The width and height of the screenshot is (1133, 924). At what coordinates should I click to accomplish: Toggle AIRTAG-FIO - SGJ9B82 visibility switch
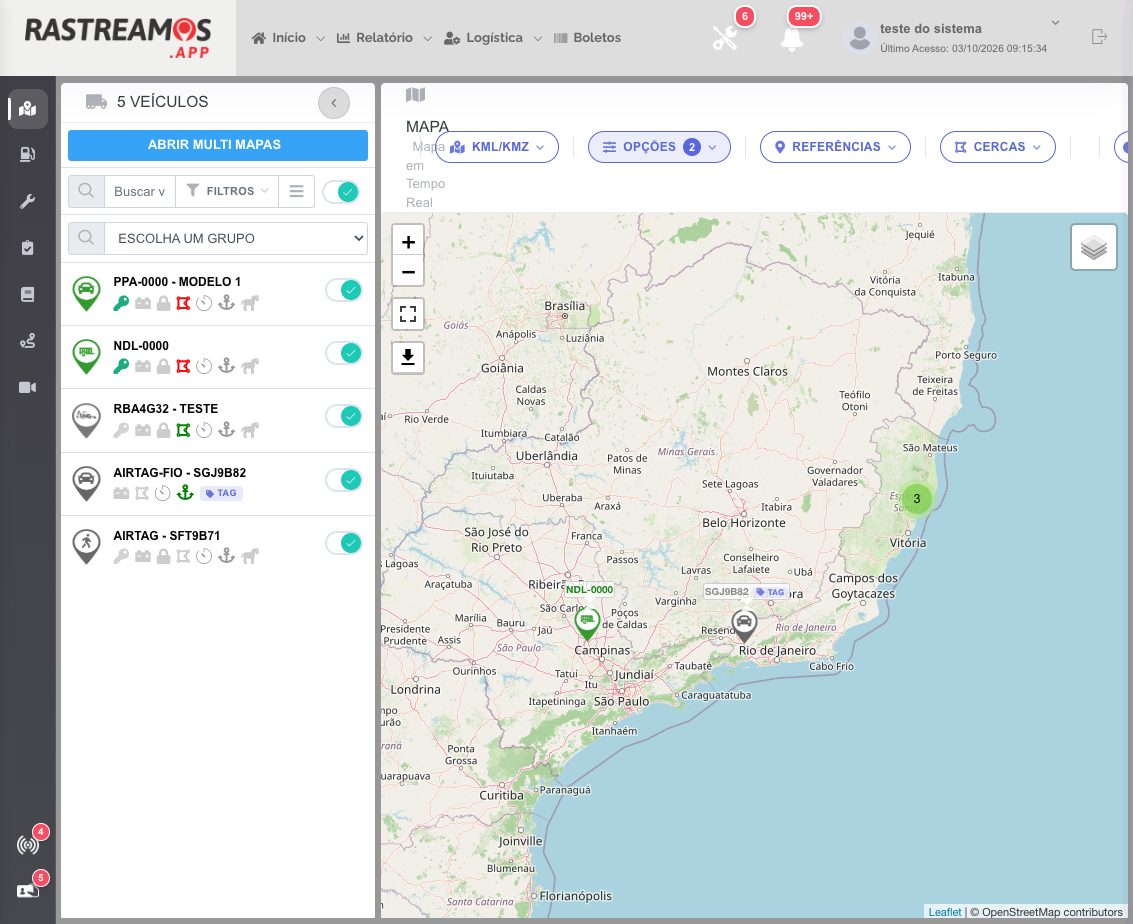point(343,480)
